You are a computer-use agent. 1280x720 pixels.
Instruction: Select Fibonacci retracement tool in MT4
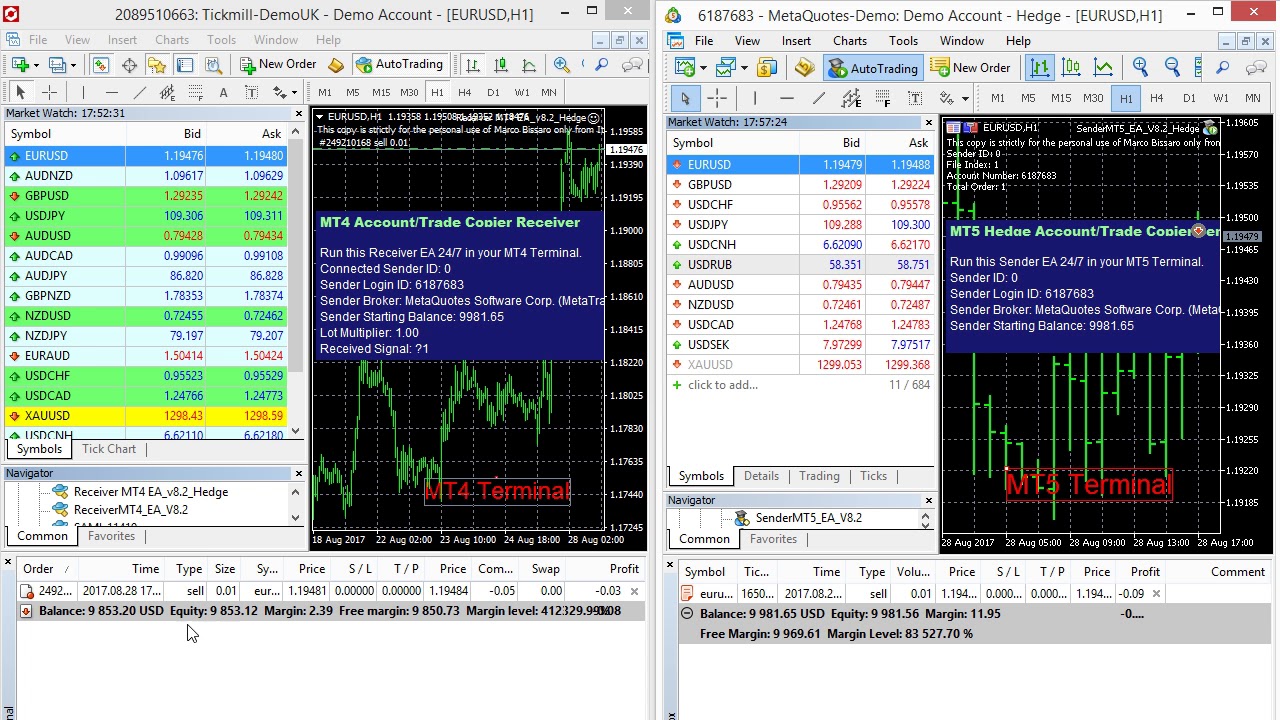tap(195, 92)
